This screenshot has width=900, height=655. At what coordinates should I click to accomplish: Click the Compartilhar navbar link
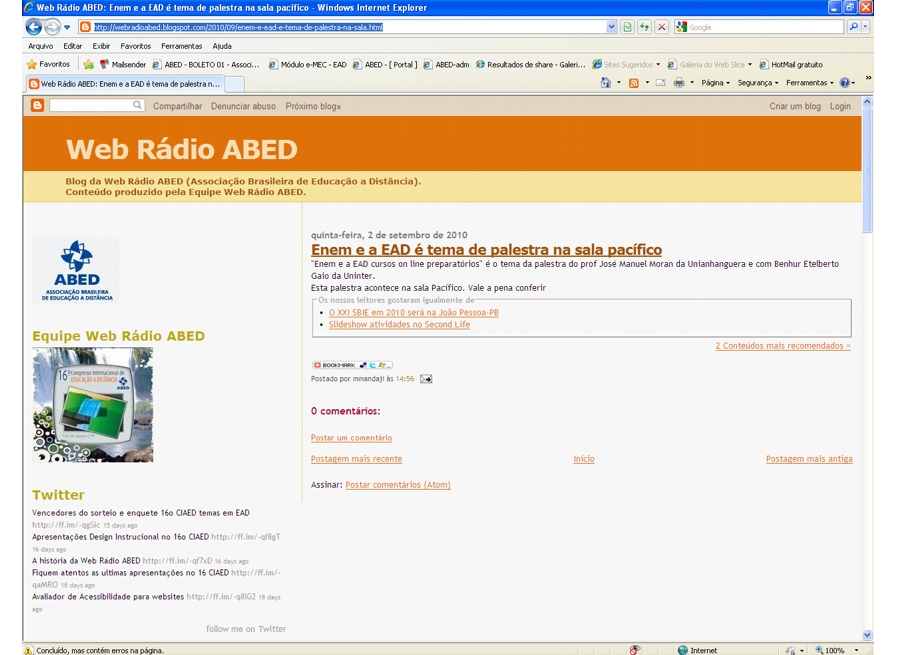pyautogui.click(x=177, y=106)
